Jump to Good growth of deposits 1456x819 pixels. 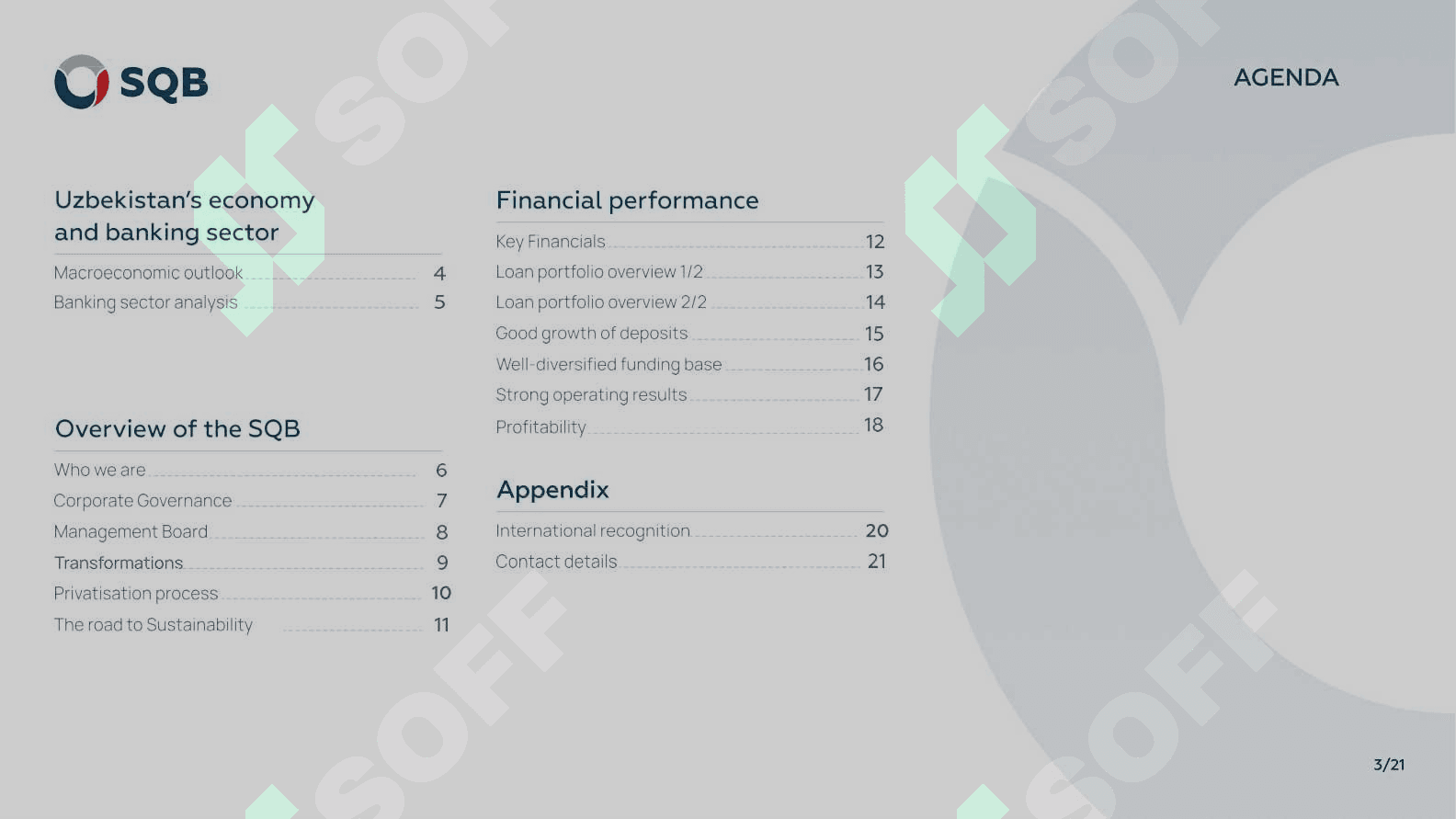click(x=591, y=334)
